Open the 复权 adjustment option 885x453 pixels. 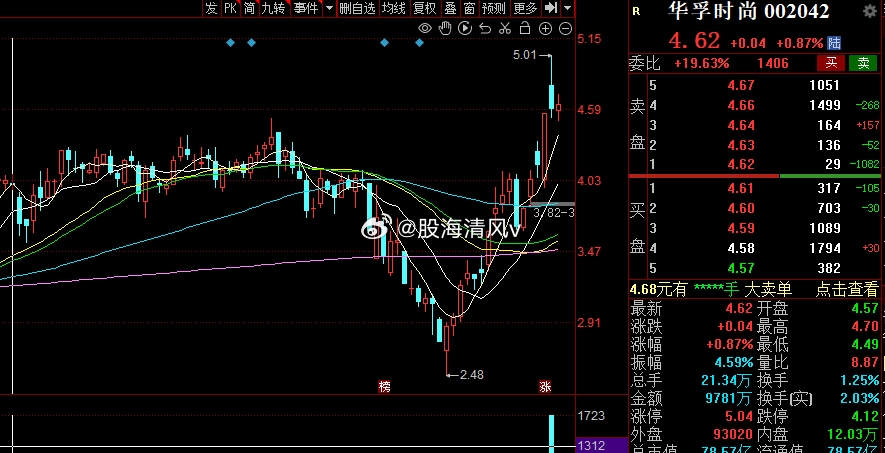point(425,8)
